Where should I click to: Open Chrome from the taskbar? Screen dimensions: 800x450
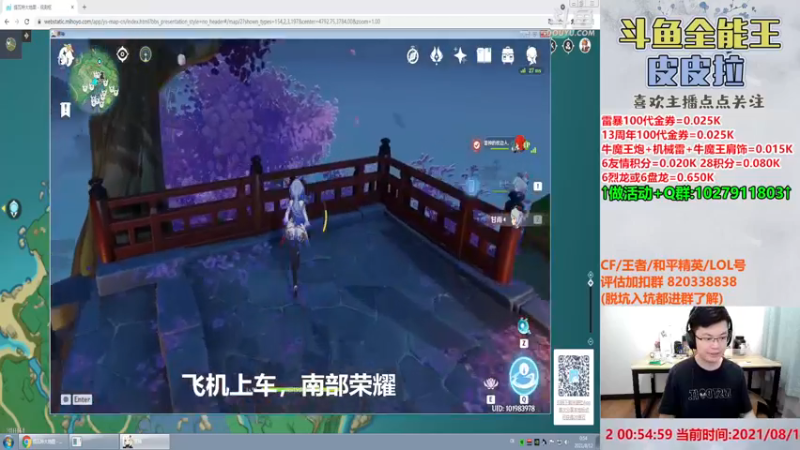[x=43, y=442]
